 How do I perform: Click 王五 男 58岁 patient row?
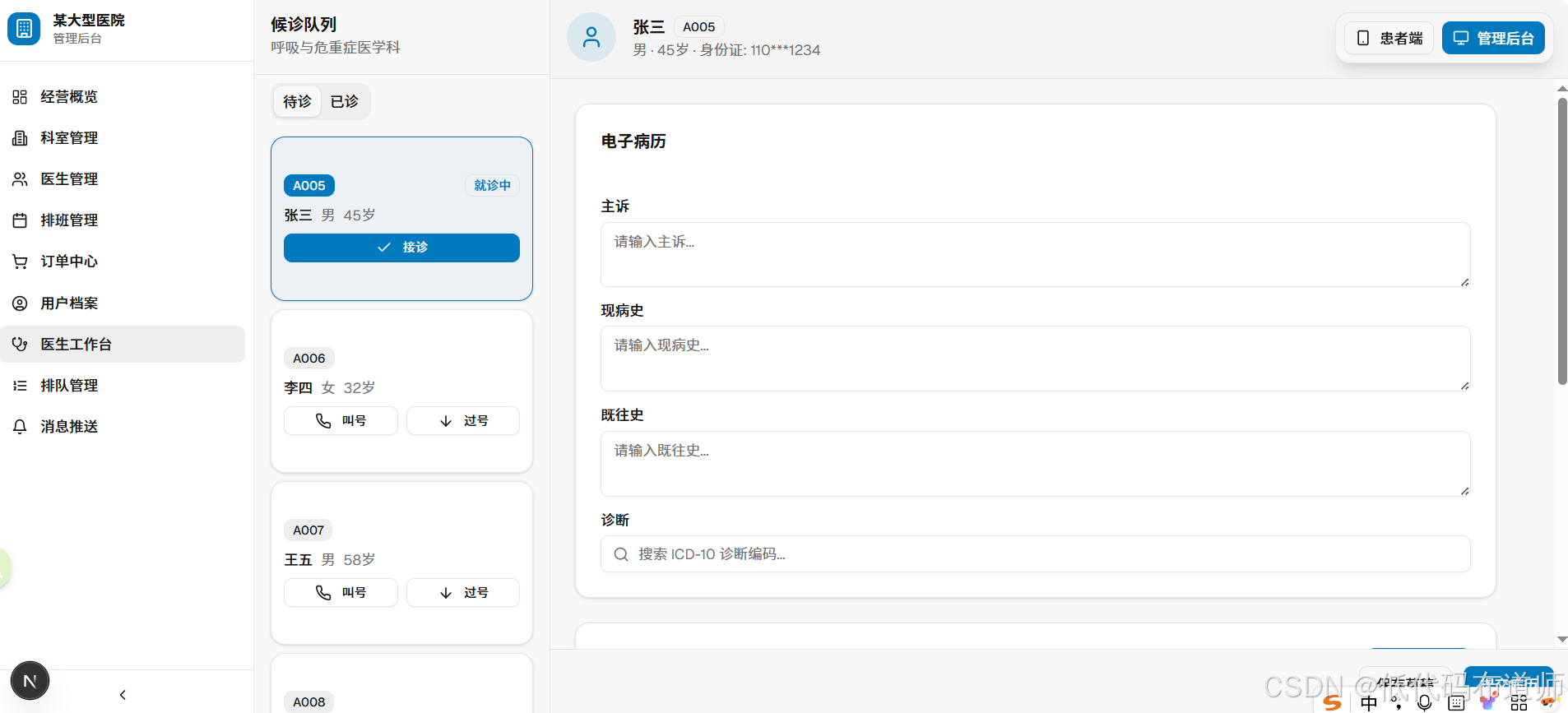click(x=330, y=559)
